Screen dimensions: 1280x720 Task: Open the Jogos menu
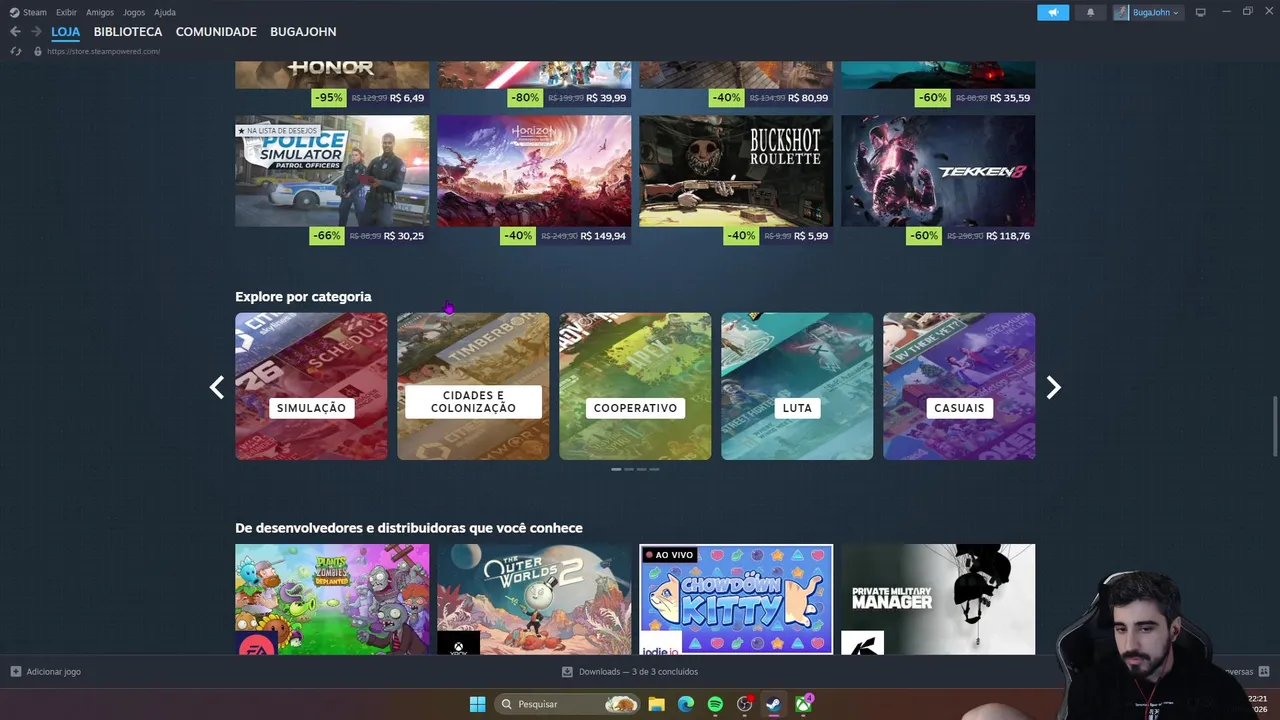point(134,12)
